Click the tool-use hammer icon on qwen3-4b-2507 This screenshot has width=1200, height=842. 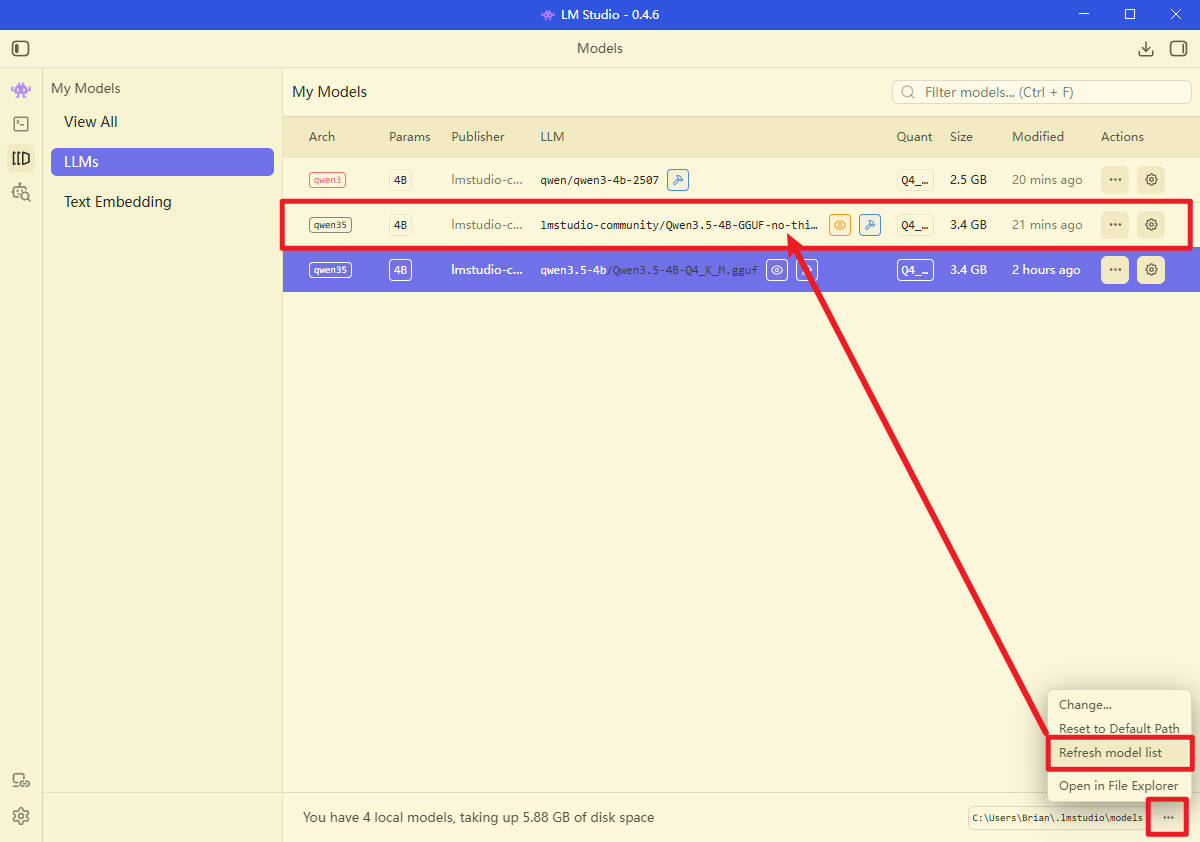click(678, 180)
